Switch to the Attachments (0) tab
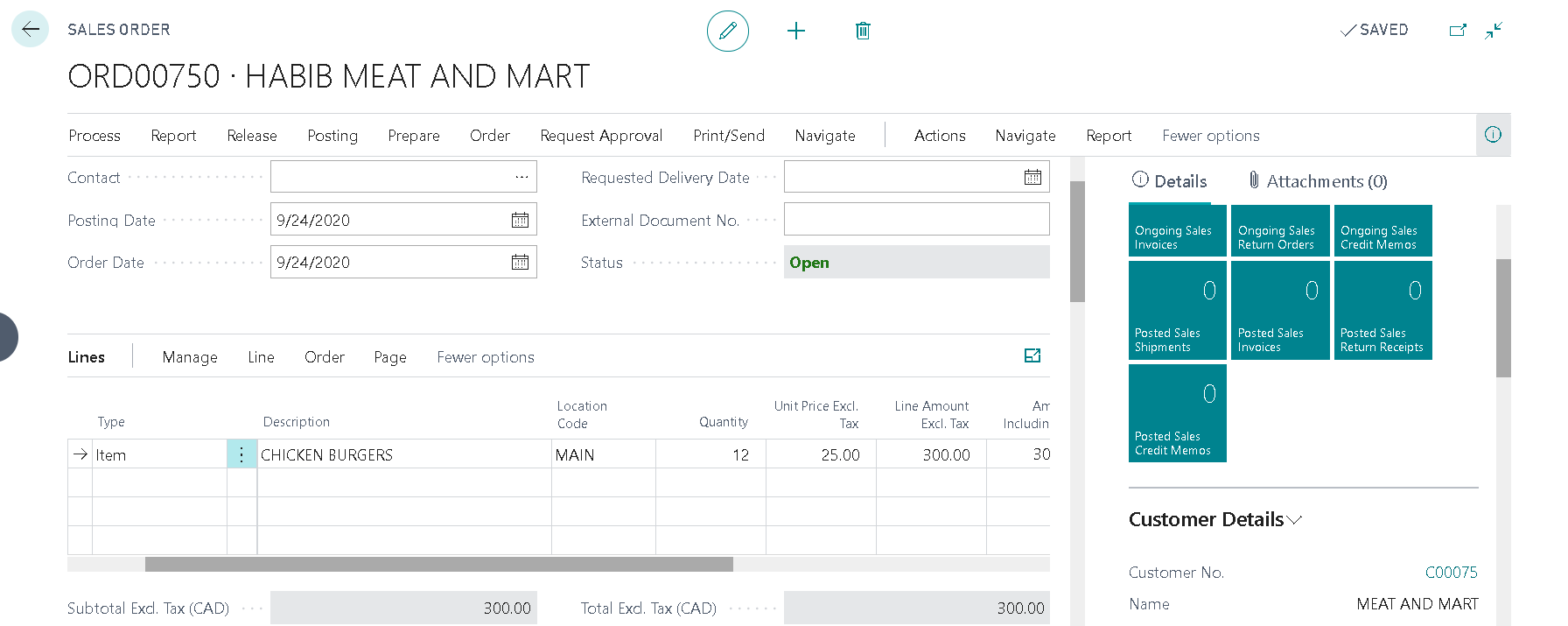Viewport: 1568px width, 626px height. (1318, 181)
